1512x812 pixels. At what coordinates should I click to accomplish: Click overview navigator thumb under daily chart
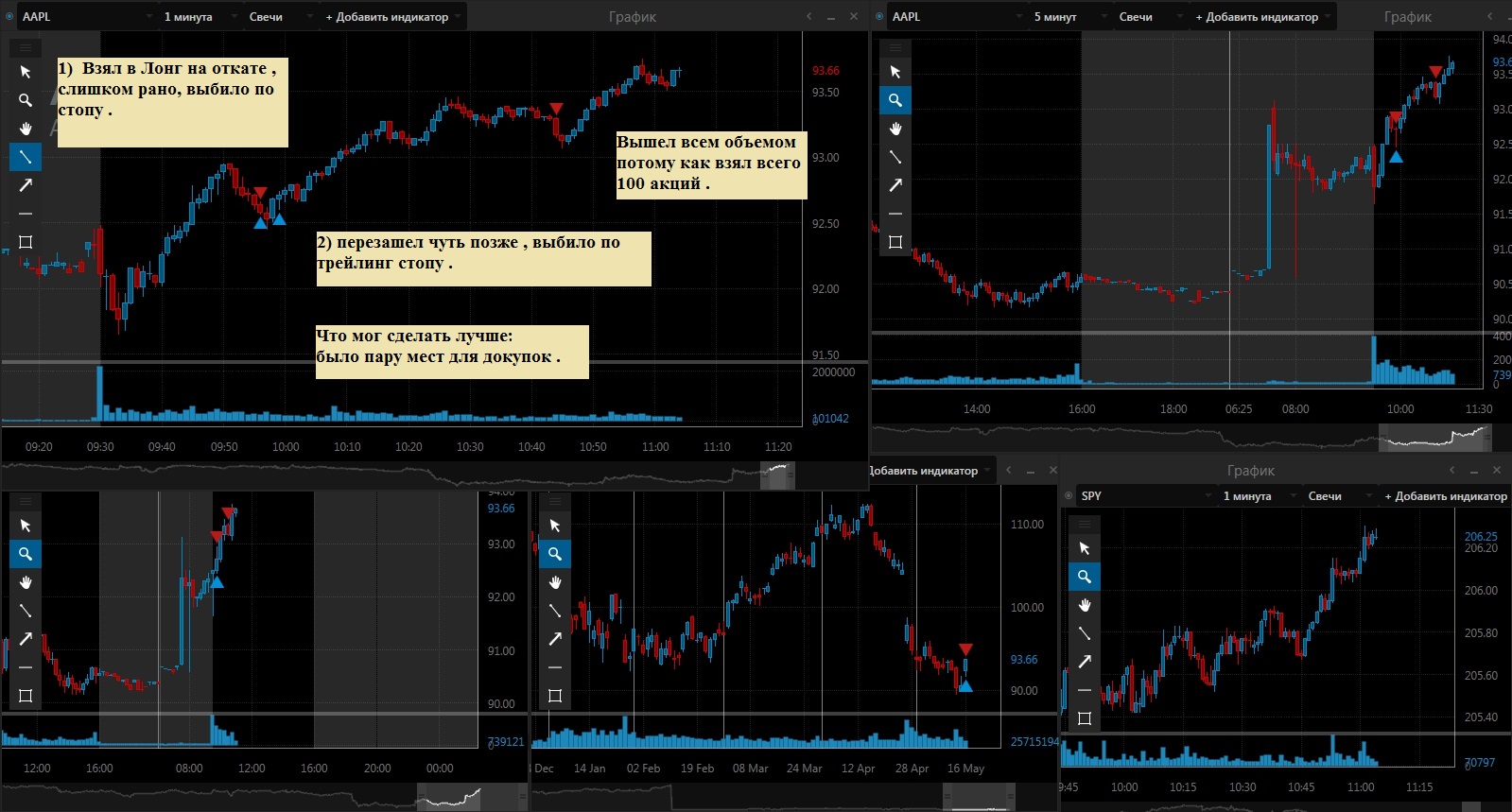point(979,798)
